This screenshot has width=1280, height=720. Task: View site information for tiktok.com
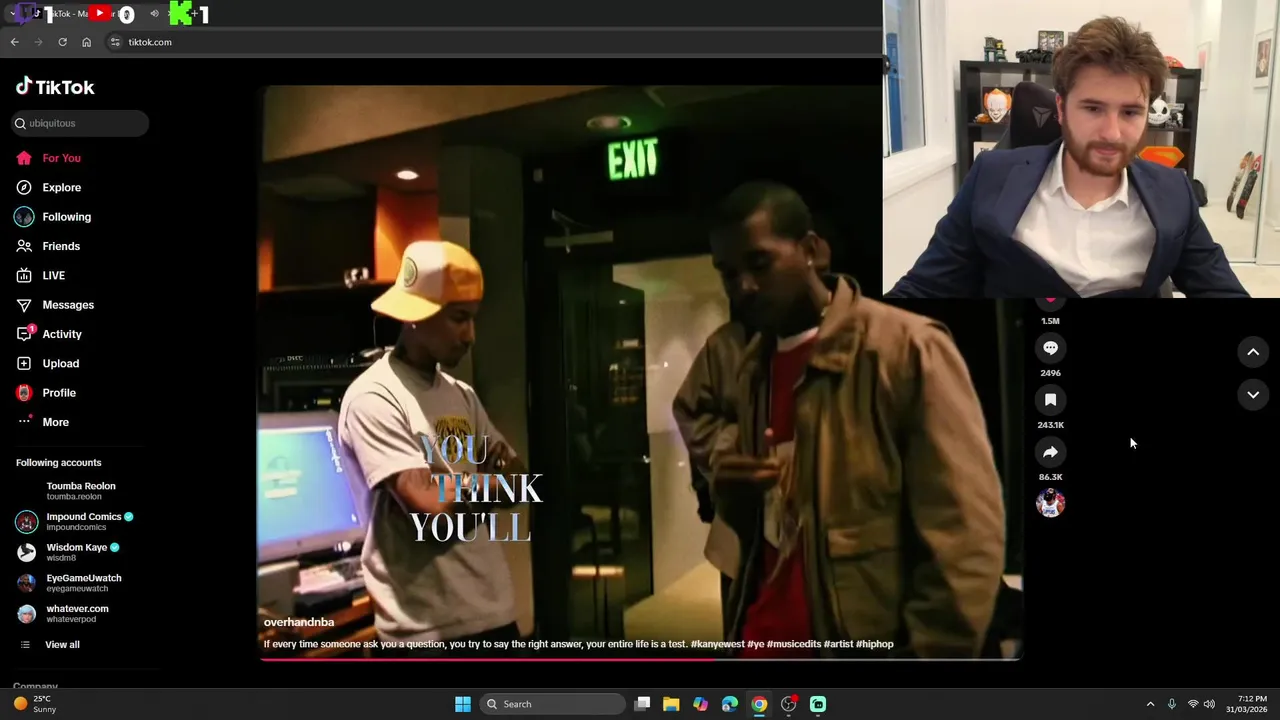tap(115, 42)
